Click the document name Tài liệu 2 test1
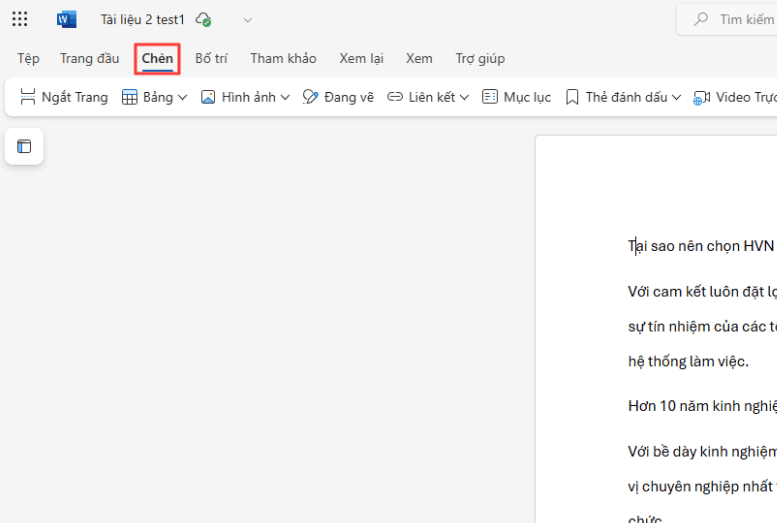 (143, 20)
